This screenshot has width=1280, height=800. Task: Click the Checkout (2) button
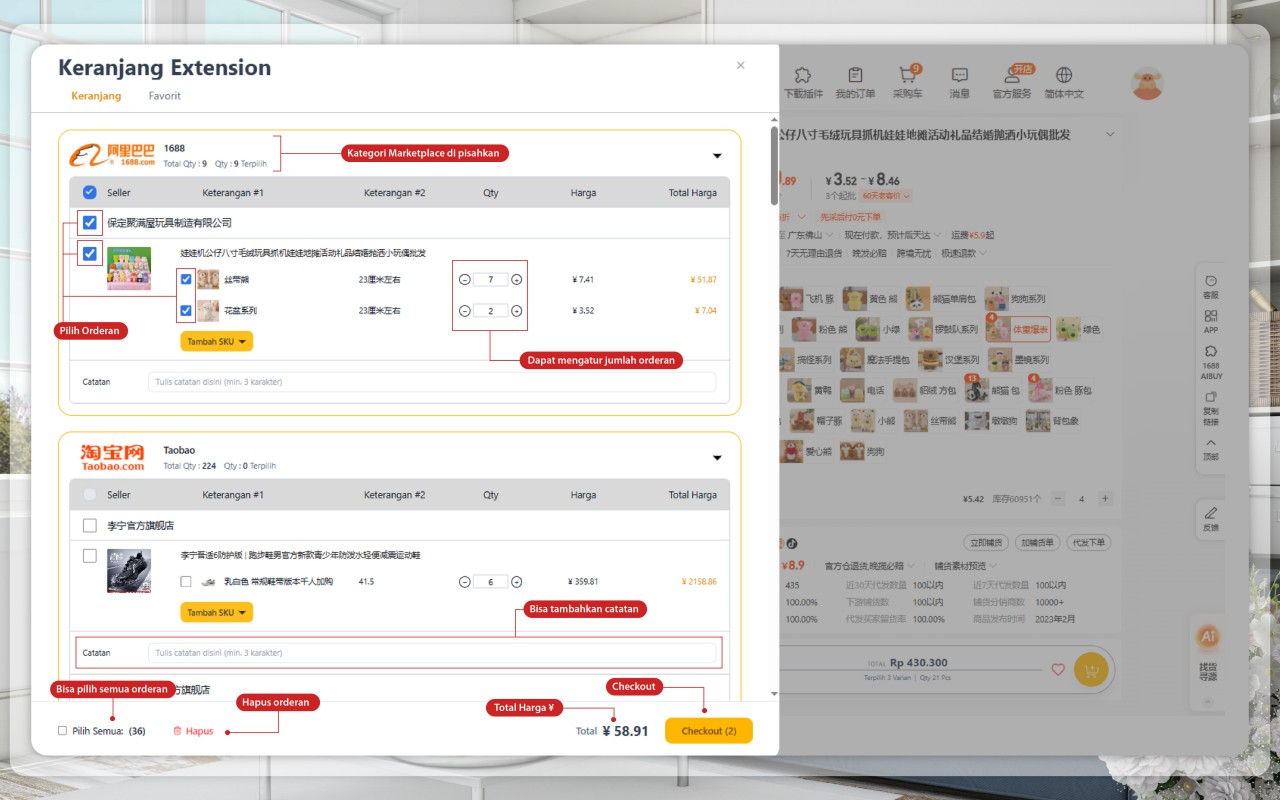click(709, 731)
